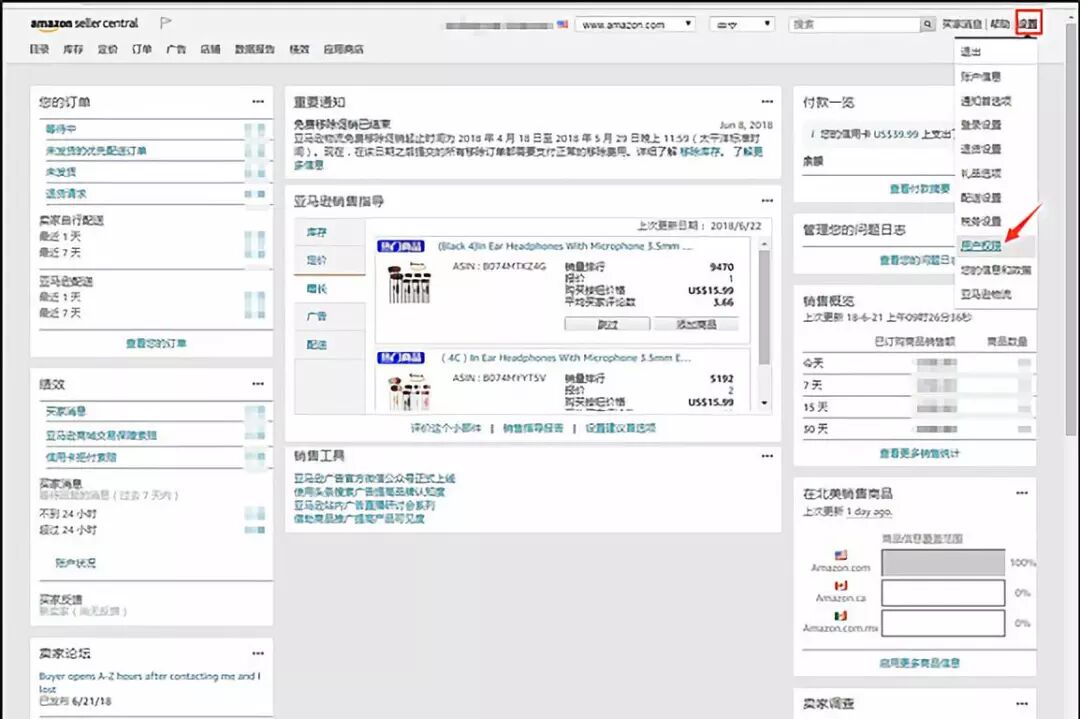Click the flag icon beside the Seller Central logo
1080x719 pixels.
[x=165, y=23]
